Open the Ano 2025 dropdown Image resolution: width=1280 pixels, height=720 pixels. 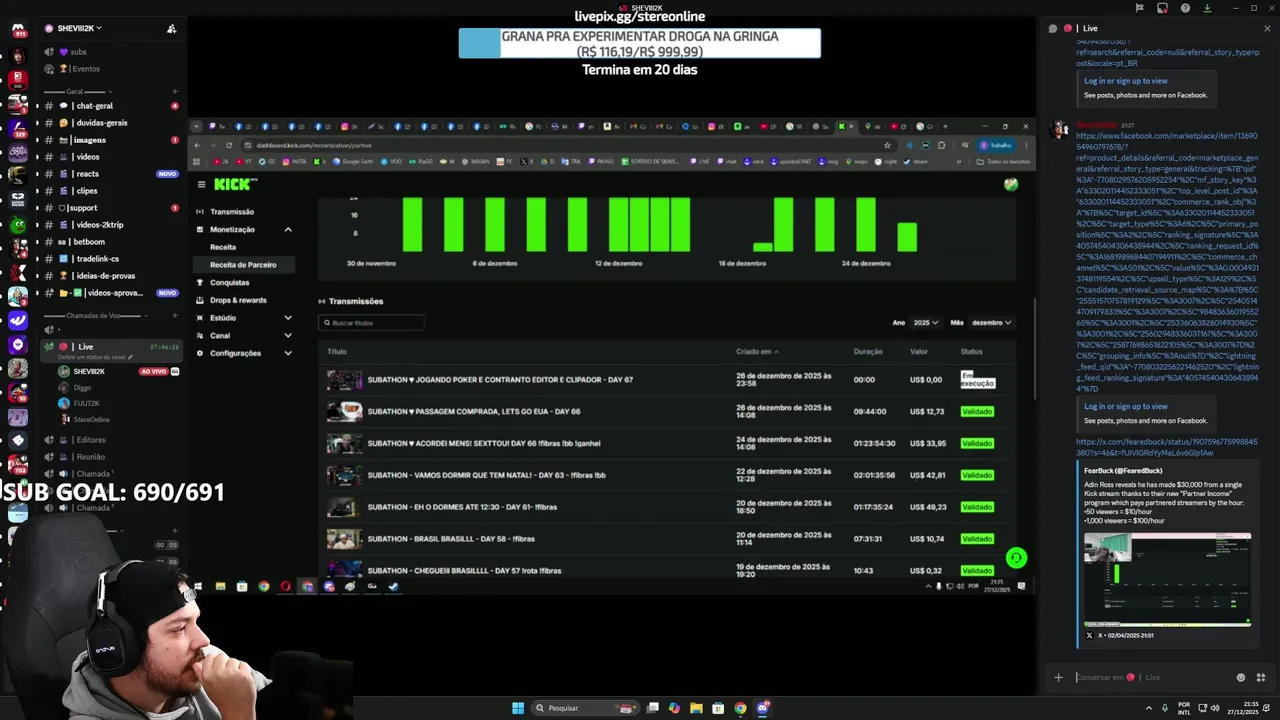(926, 323)
